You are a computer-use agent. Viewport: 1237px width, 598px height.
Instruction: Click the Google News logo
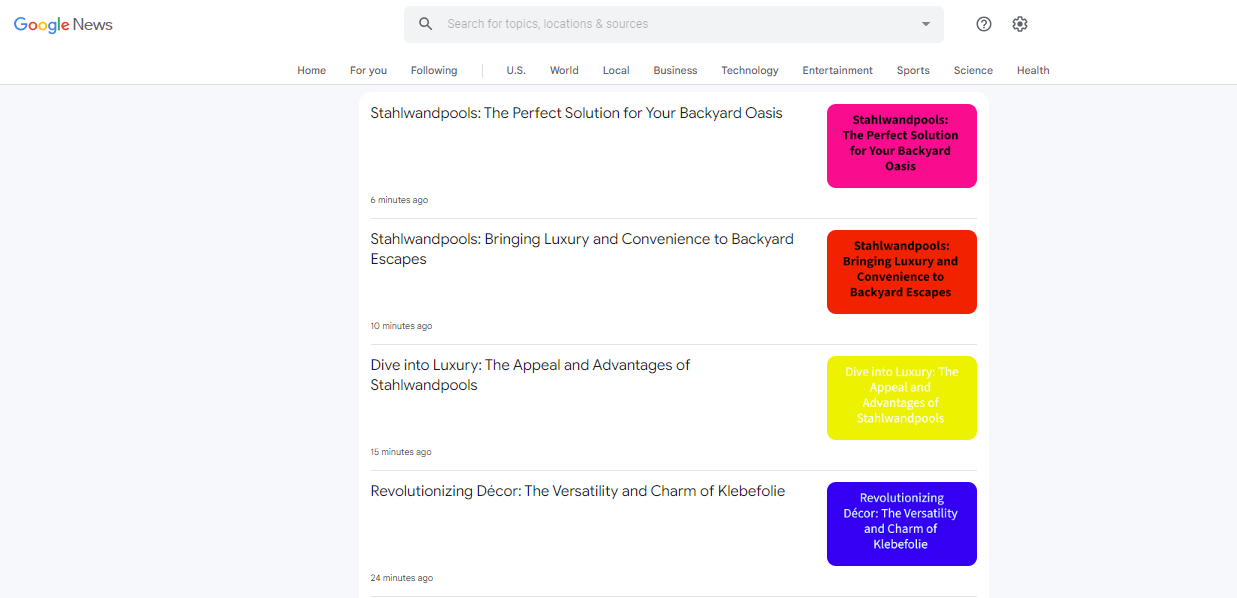point(63,25)
